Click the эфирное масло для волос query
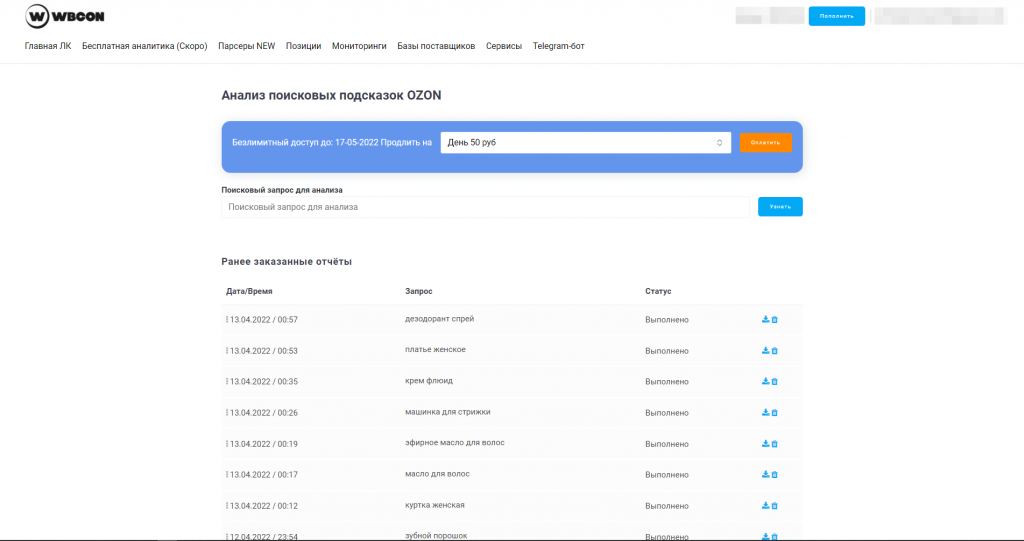This screenshot has width=1024, height=541. pyautogui.click(x=455, y=443)
